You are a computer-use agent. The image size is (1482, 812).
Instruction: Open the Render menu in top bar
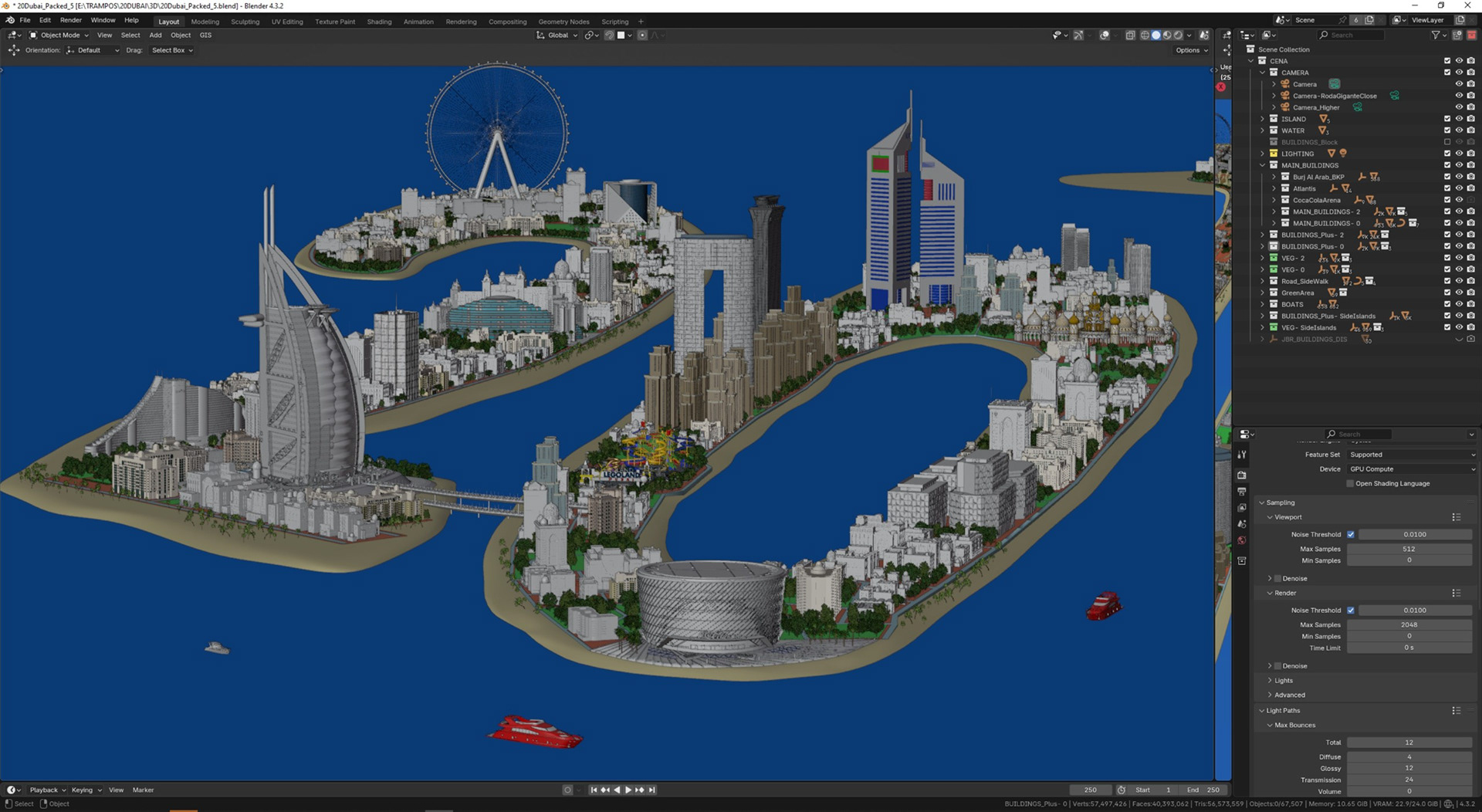pyautogui.click(x=71, y=20)
